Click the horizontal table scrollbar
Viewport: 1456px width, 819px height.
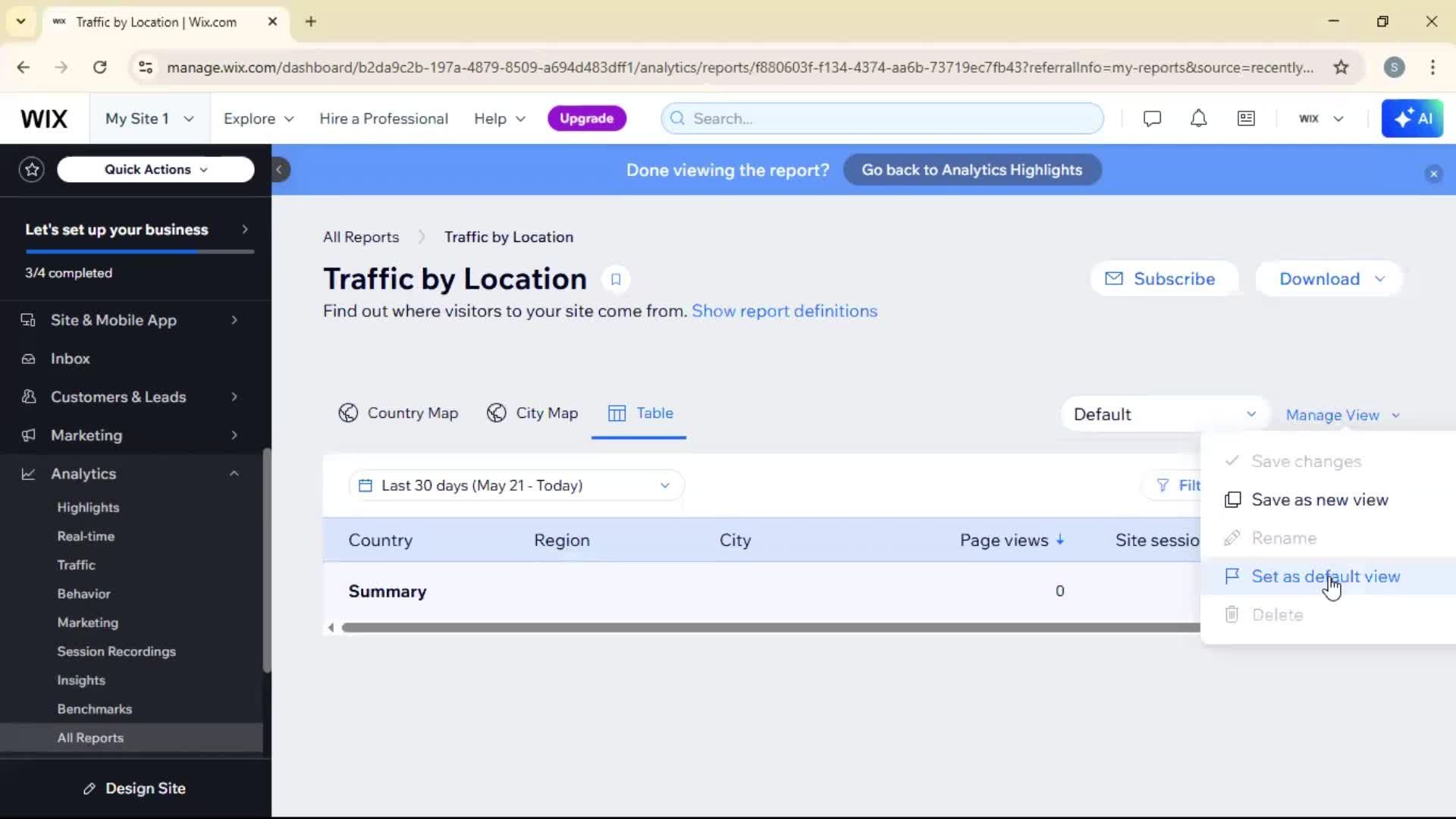758,627
